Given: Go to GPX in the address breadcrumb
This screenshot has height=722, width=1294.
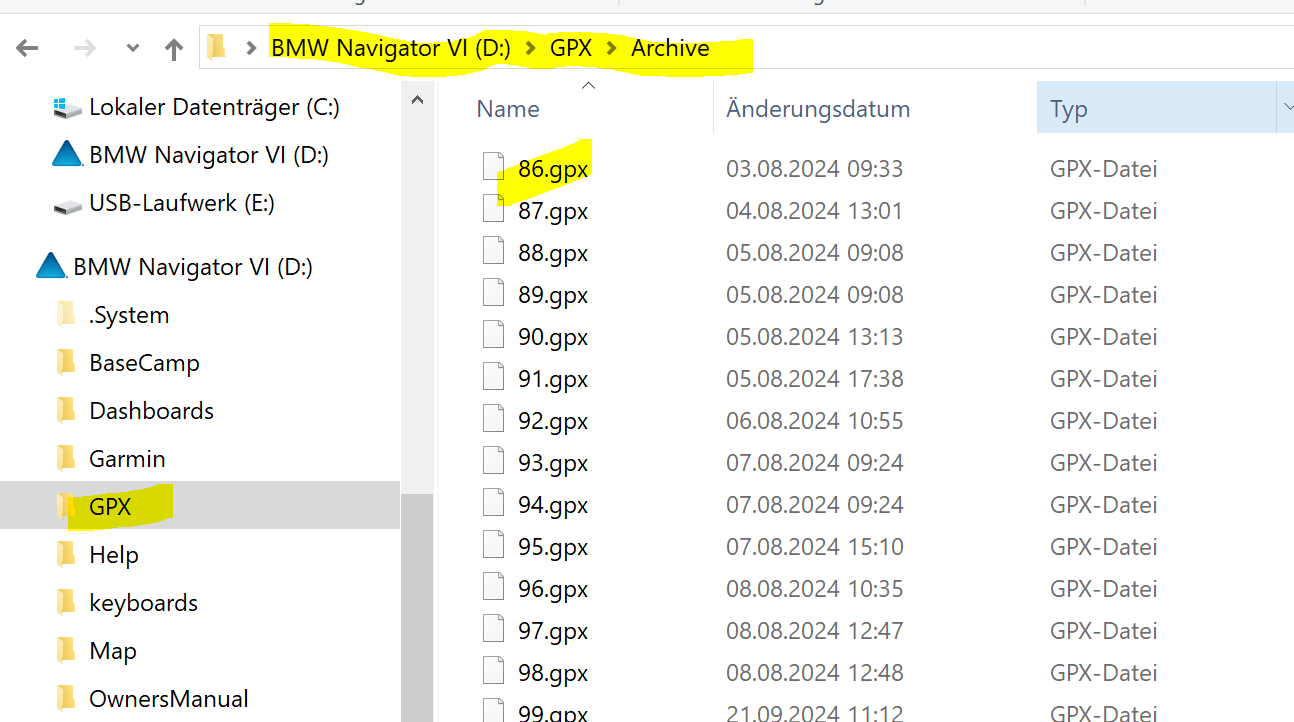Looking at the screenshot, I should 570,48.
